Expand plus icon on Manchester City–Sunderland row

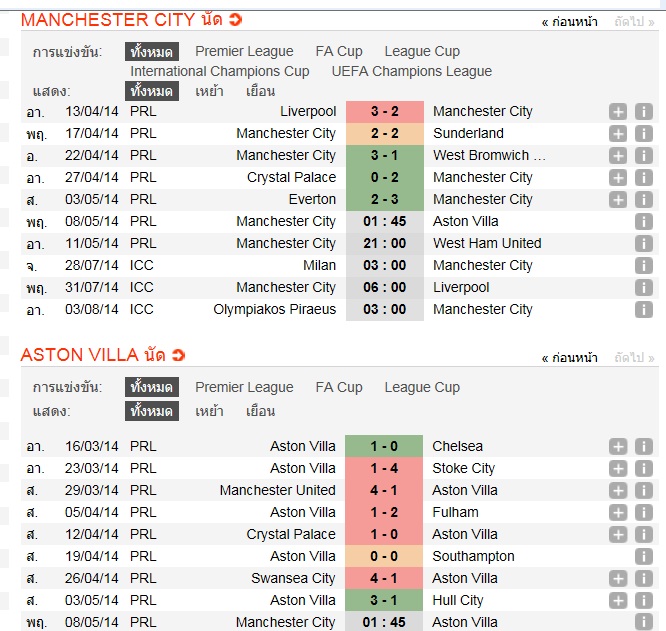[x=618, y=134]
